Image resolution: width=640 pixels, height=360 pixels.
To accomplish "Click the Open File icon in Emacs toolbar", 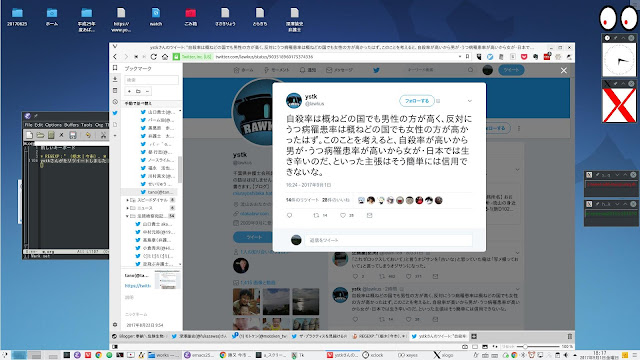I will pos(40,135).
